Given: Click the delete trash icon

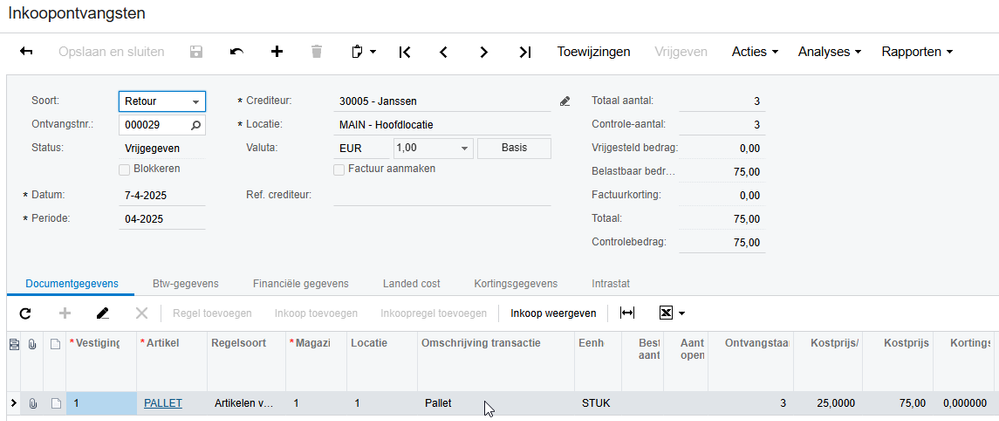Looking at the screenshot, I should click(317, 52).
